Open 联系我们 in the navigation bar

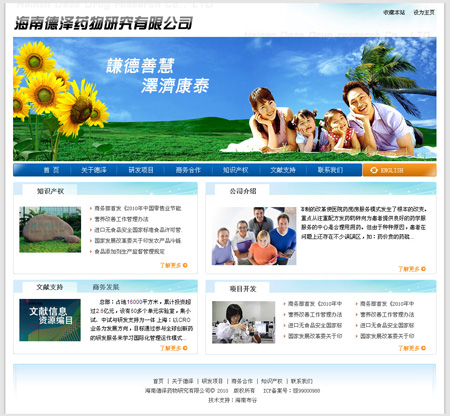(x=330, y=170)
